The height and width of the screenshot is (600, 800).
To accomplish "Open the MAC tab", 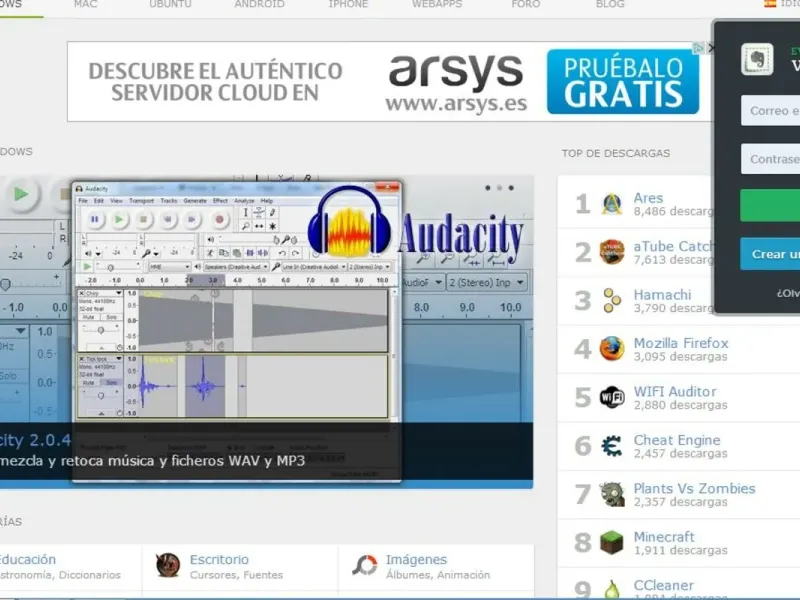I will (x=86, y=4).
